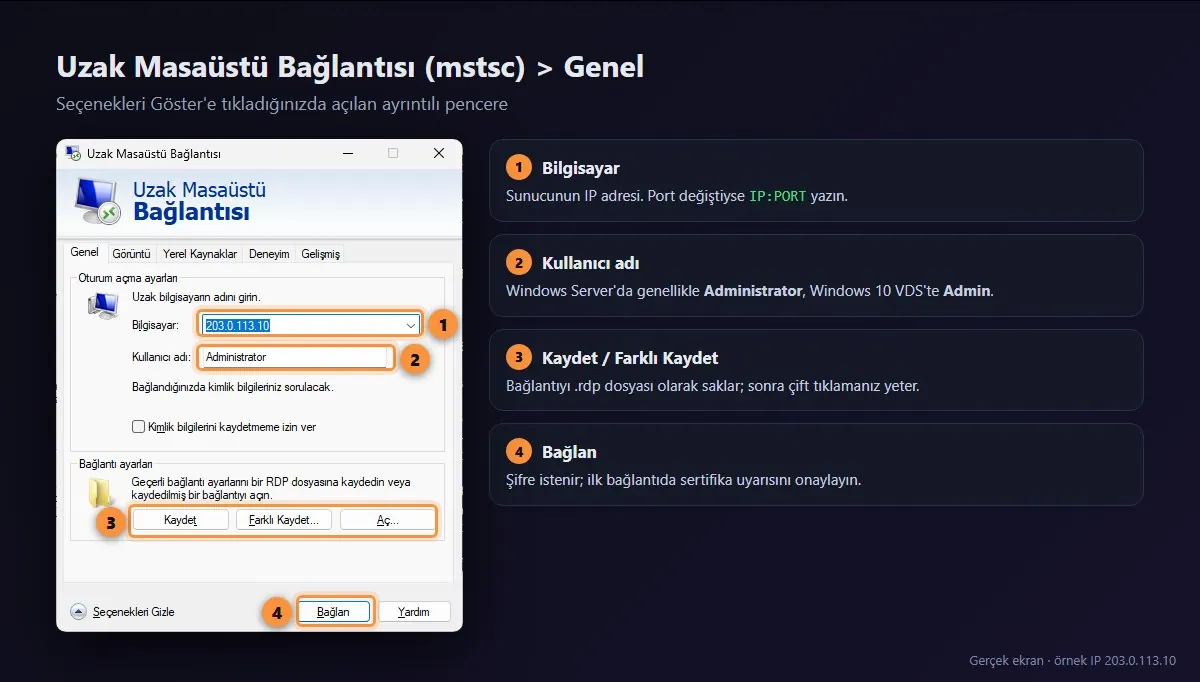Image resolution: width=1200 pixels, height=682 pixels.
Task: Click the Aç... button
Action: tap(387, 520)
